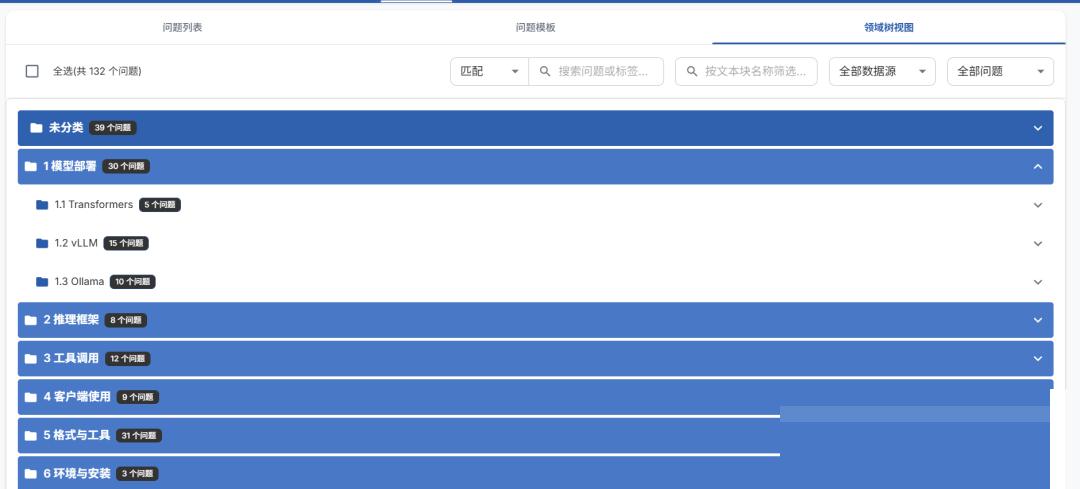Image resolution: width=1080 pixels, height=489 pixels.
Task: Expand the 1.3 Ollama chevron
Action: tap(1038, 282)
